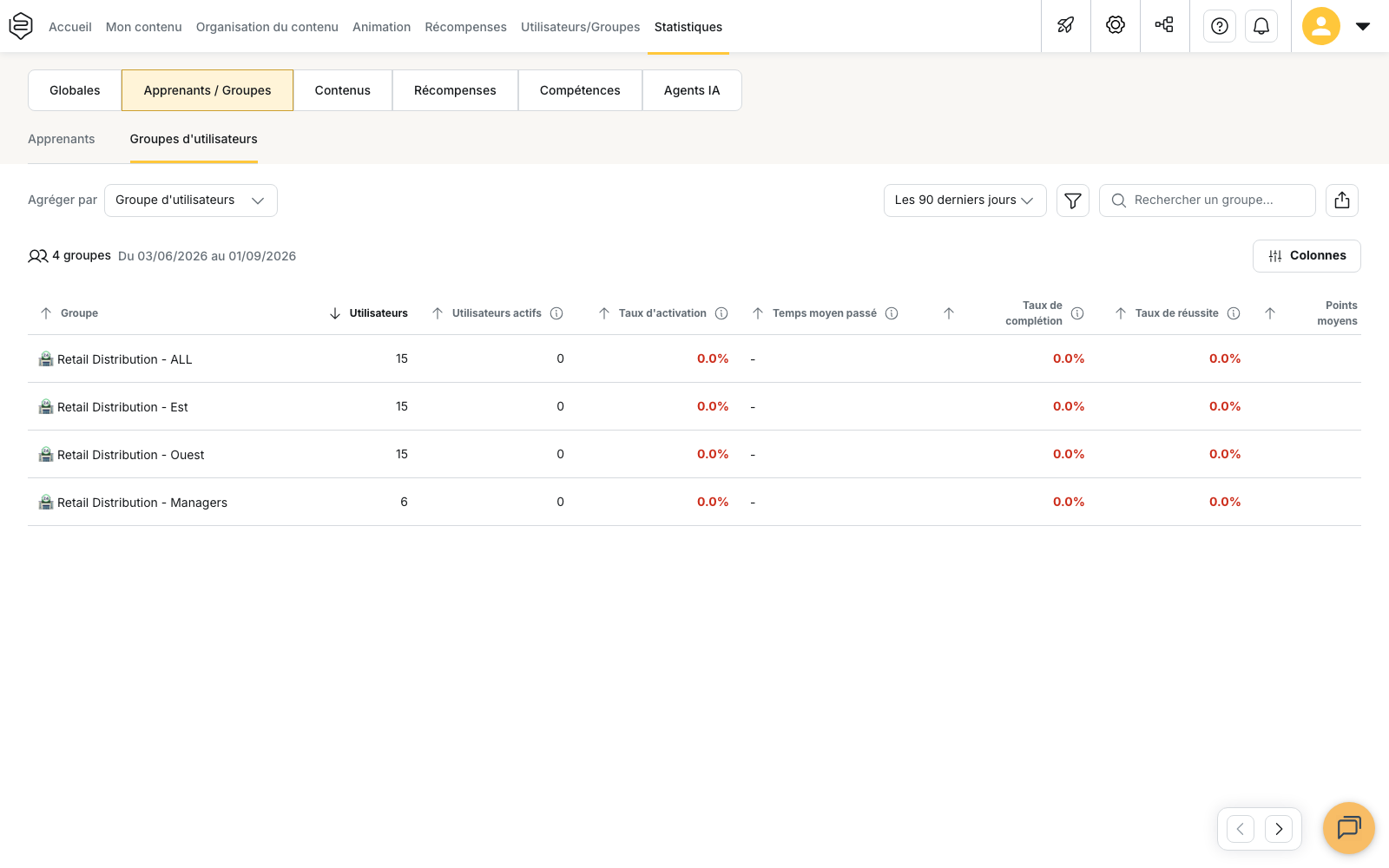This screenshot has height=868, width=1389.
Task: Click the yellow user avatar
Action: coord(1321,26)
